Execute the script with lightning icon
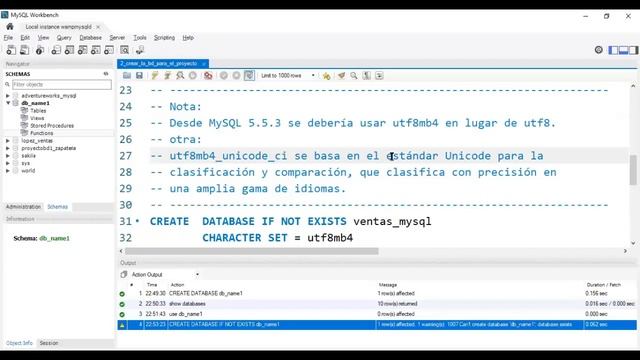640x360 pixels. click(x=155, y=76)
